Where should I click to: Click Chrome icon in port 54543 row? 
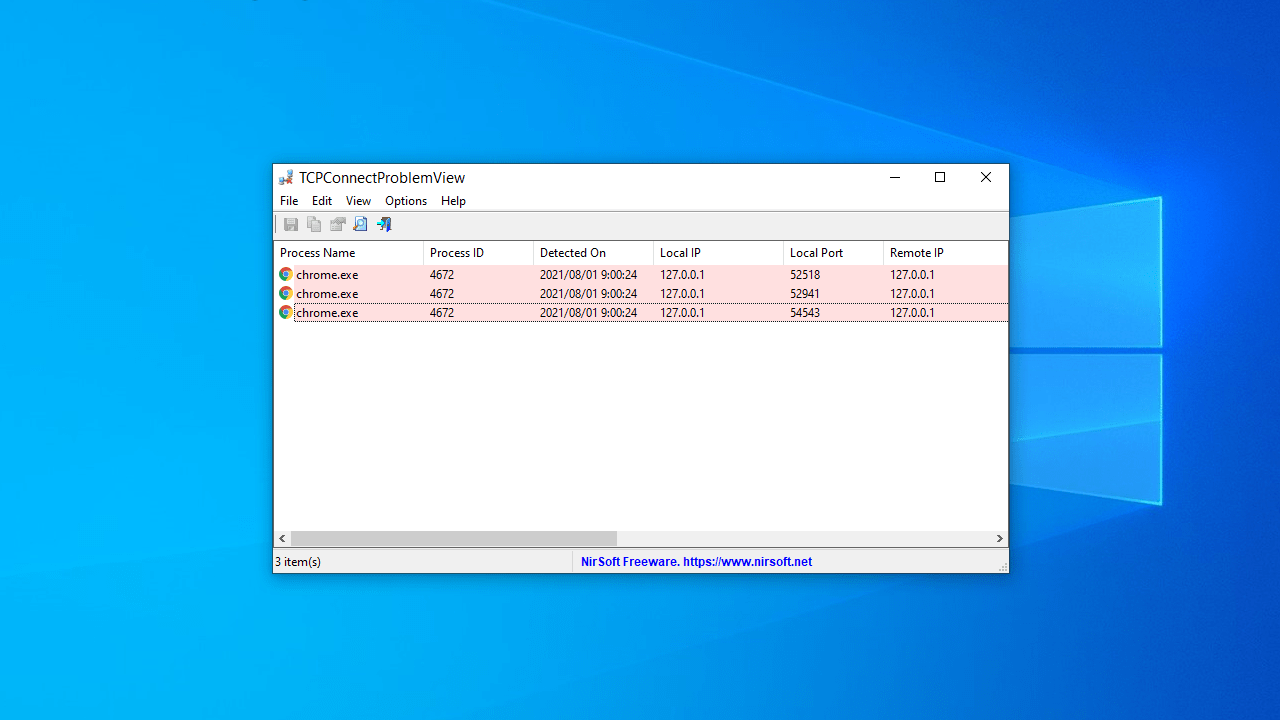click(286, 312)
